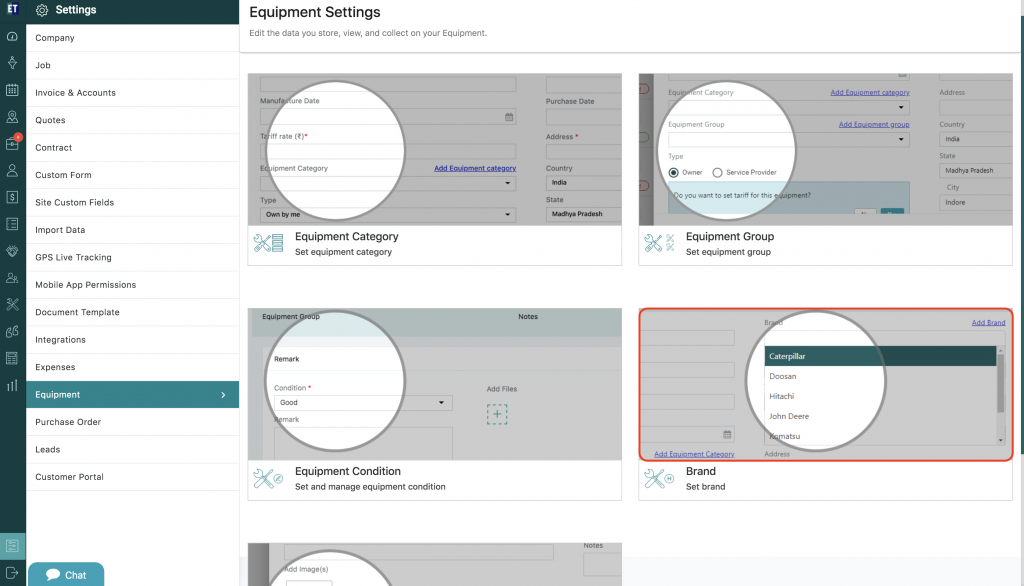Viewport: 1024px width, 586px height.
Task: Click 'Set equipment category' text
Action: click(x=343, y=252)
